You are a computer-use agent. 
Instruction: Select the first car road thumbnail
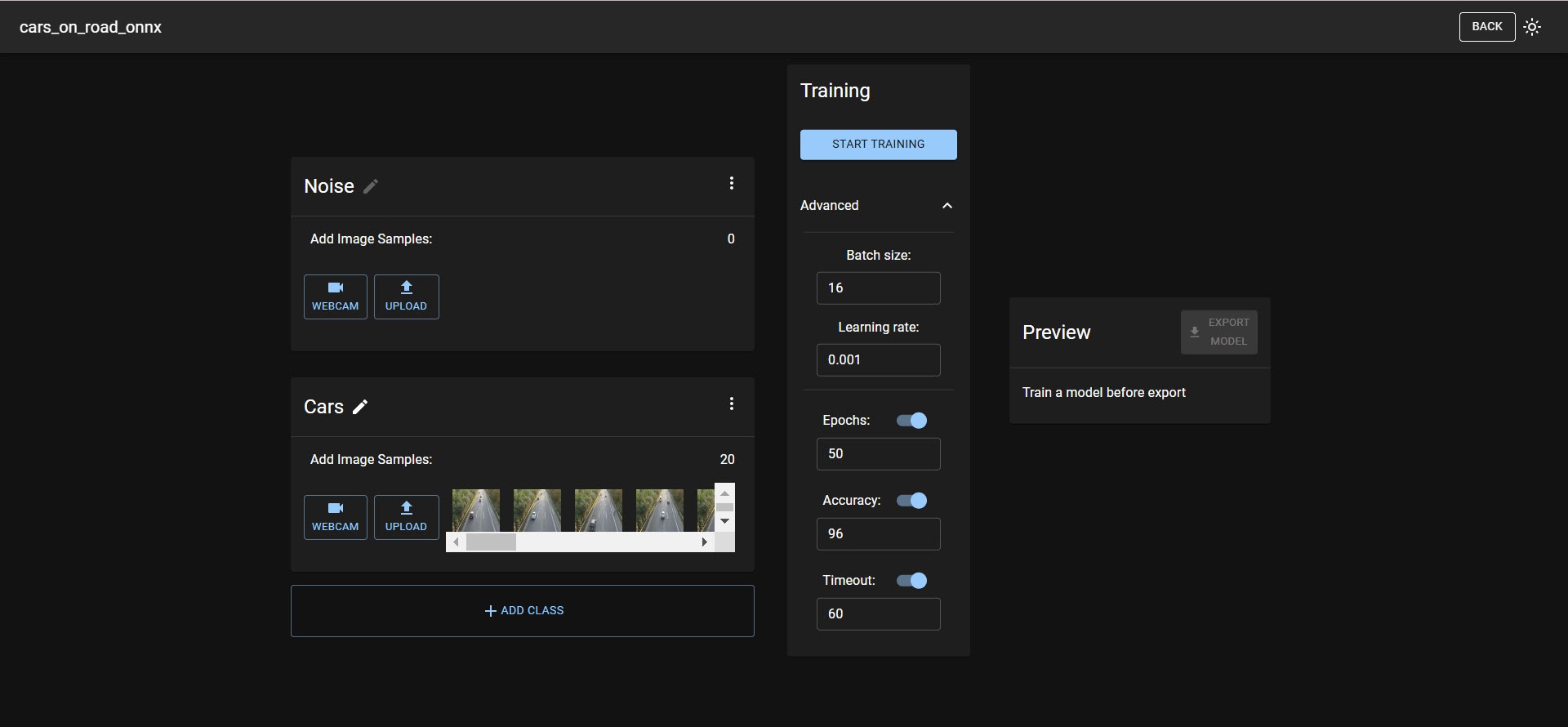[x=476, y=510]
